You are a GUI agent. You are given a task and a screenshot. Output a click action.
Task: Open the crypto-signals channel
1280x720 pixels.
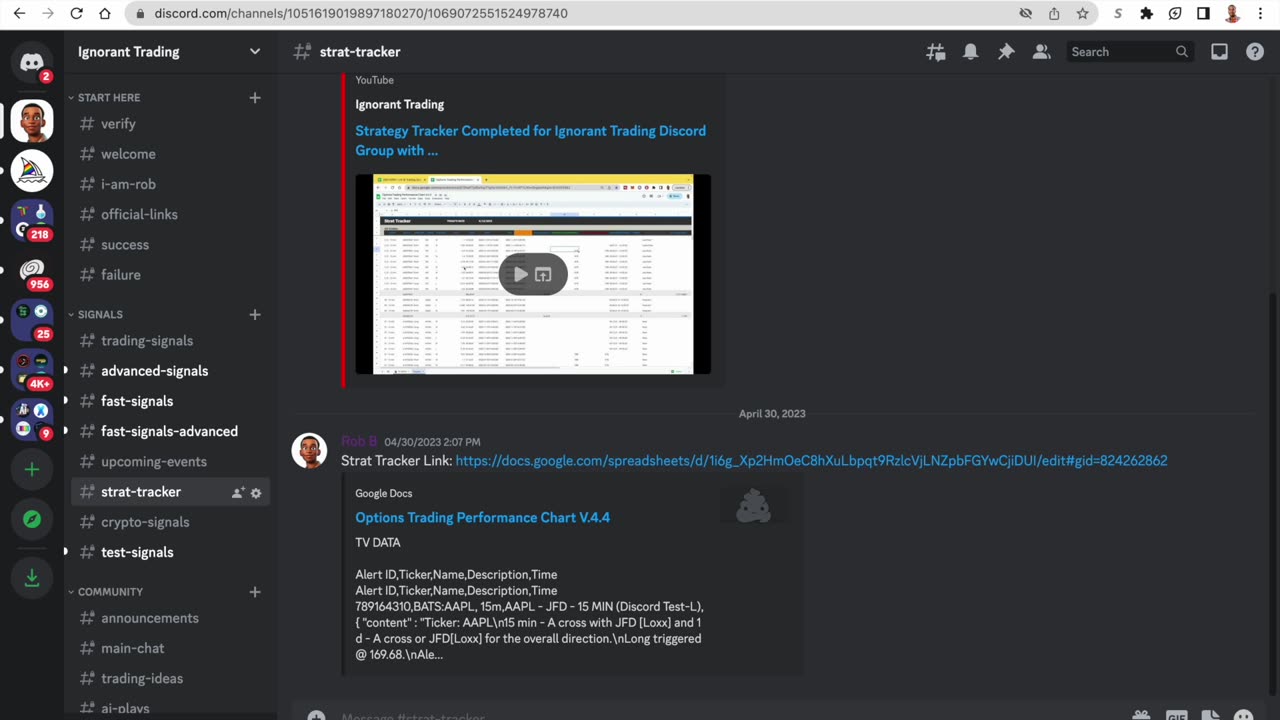coord(170,522)
